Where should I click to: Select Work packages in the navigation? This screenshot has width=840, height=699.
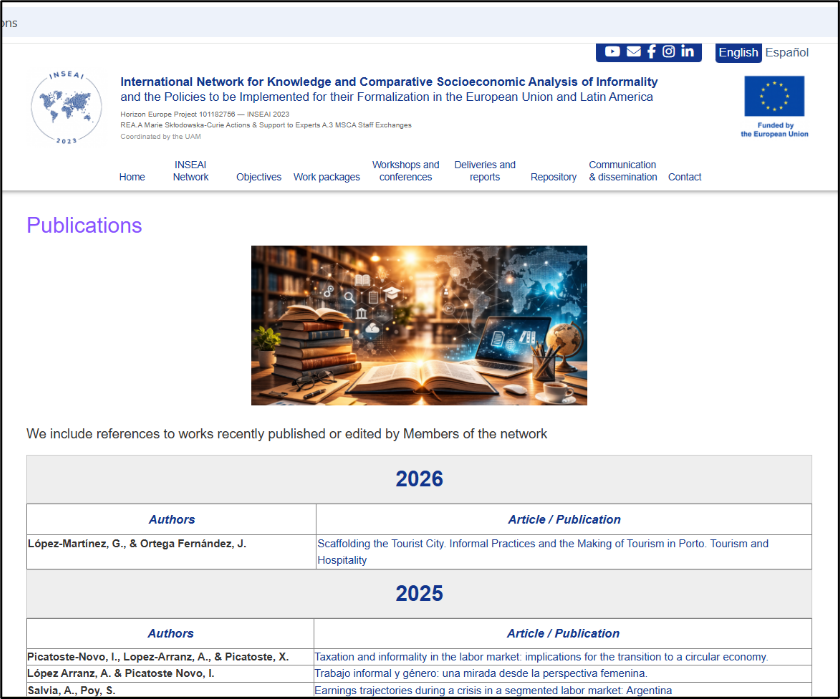tap(326, 177)
